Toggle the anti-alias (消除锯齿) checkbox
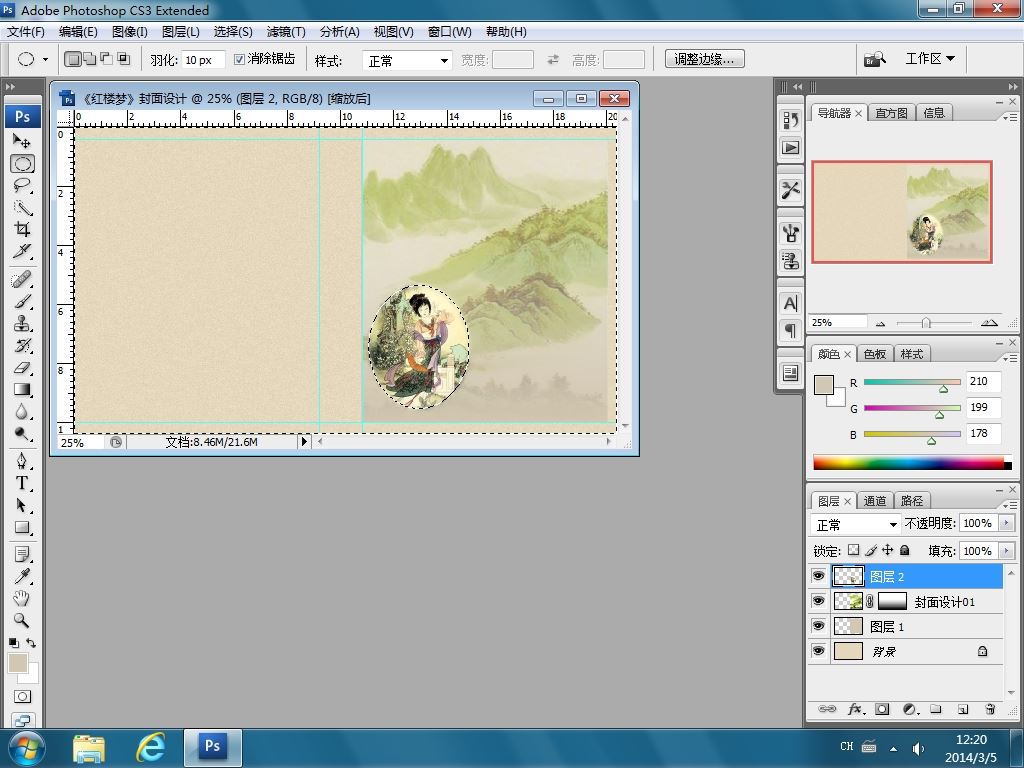The height and width of the screenshot is (768, 1024). click(x=239, y=59)
